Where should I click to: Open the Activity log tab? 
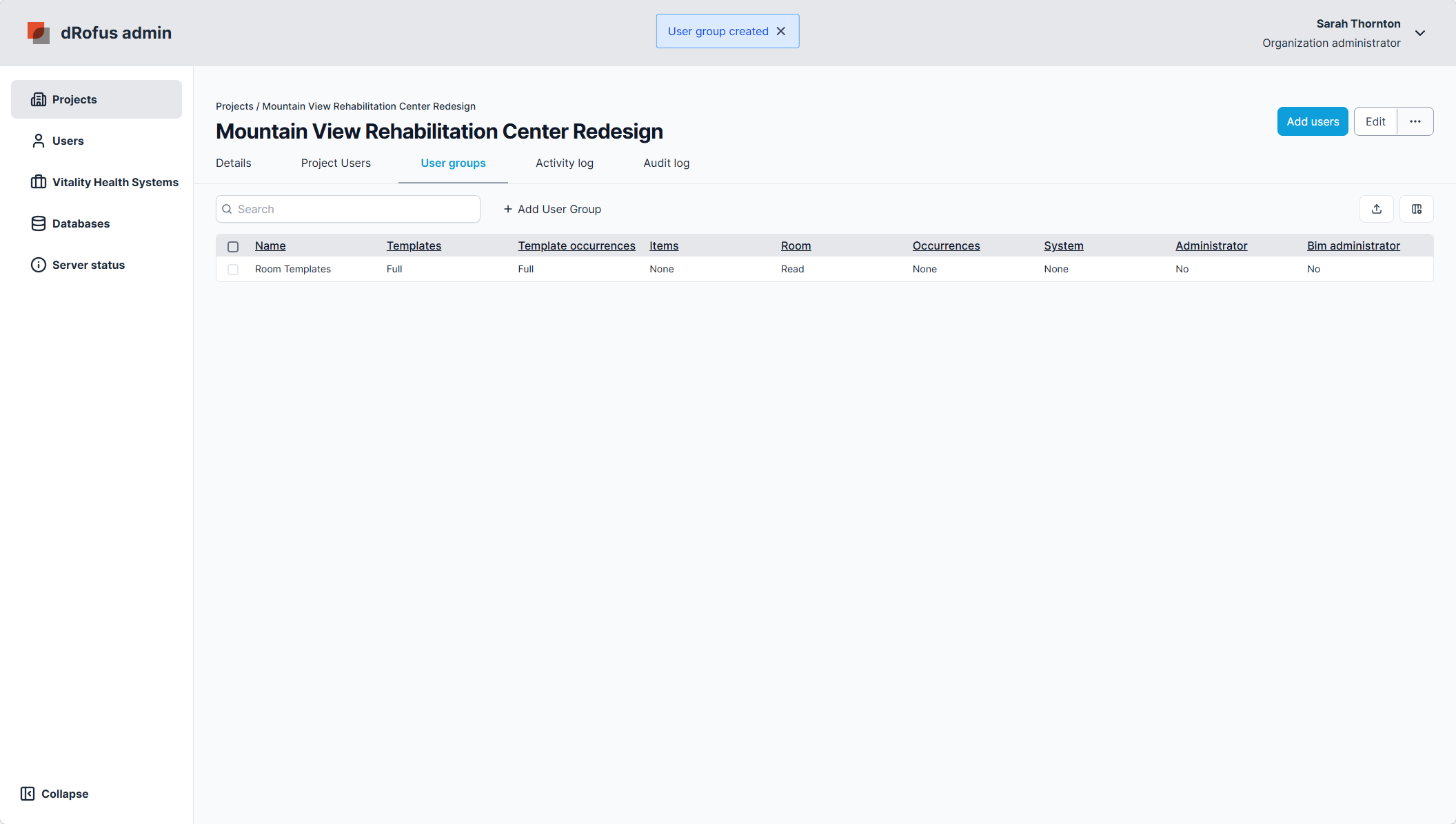tap(565, 163)
